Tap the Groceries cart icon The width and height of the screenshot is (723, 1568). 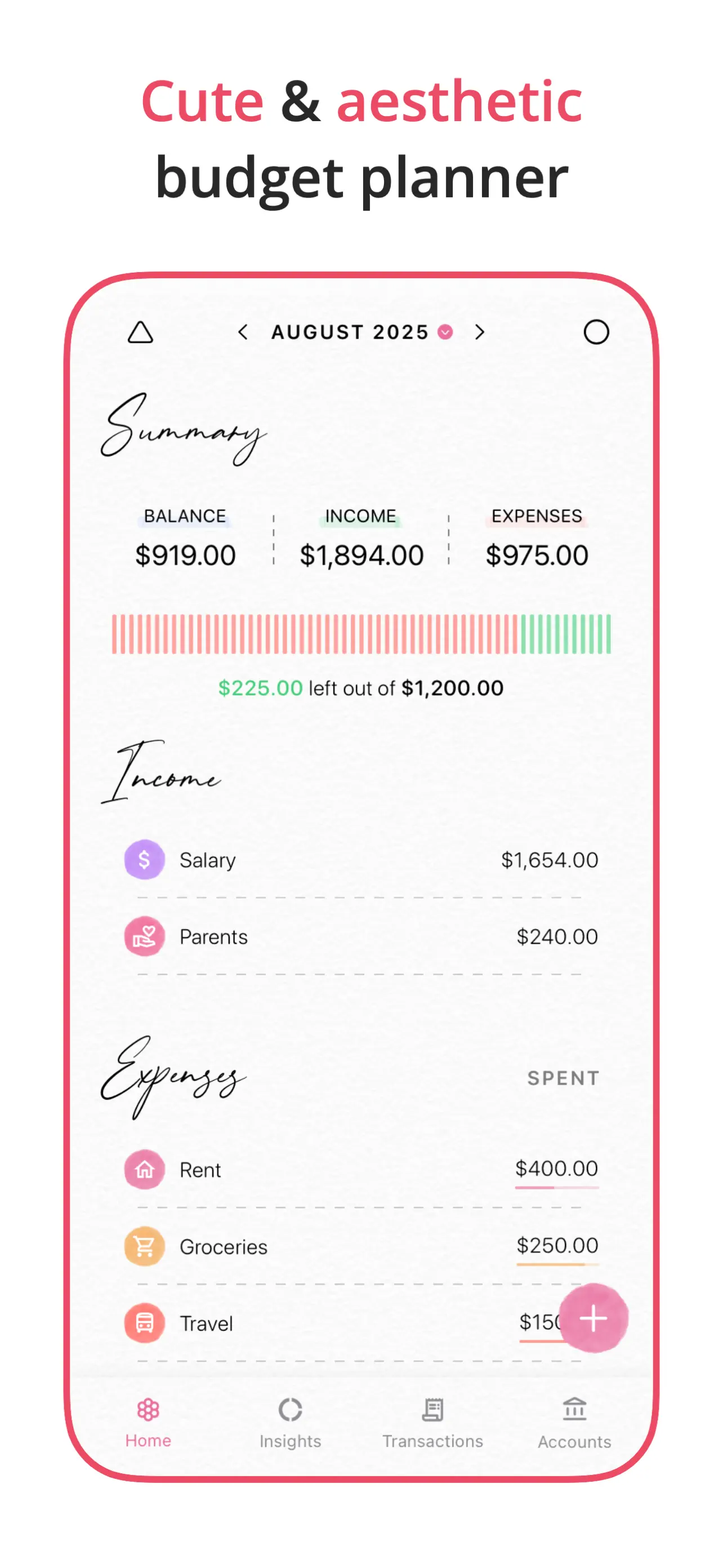(x=144, y=1246)
